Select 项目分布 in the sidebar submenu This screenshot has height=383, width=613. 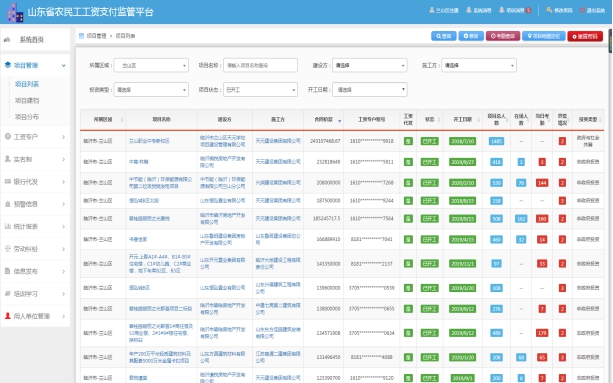tap(27, 117)
